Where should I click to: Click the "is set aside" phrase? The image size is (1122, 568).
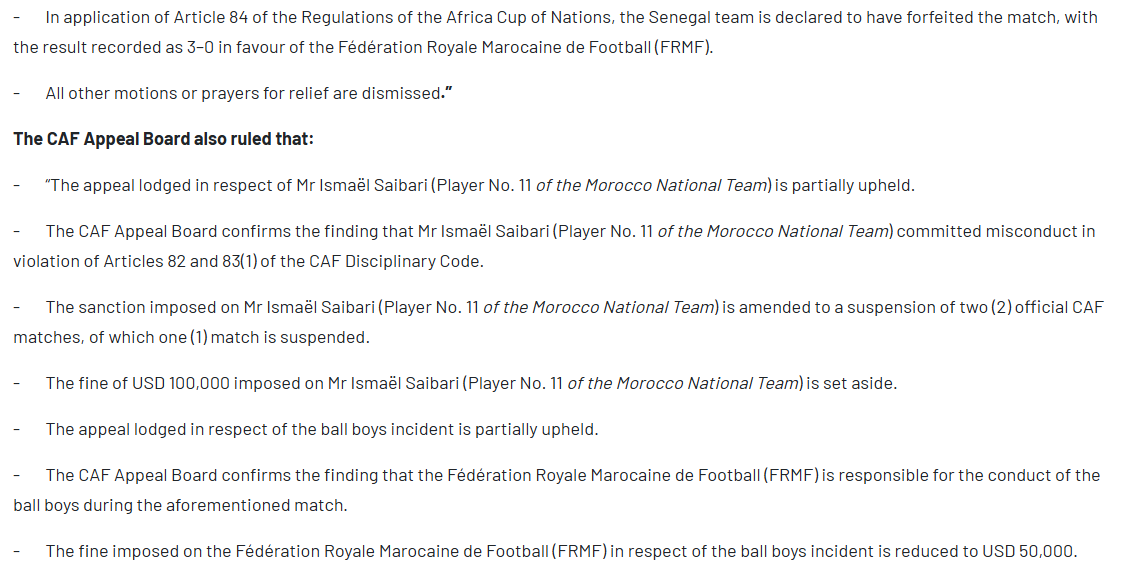point(851,383)
